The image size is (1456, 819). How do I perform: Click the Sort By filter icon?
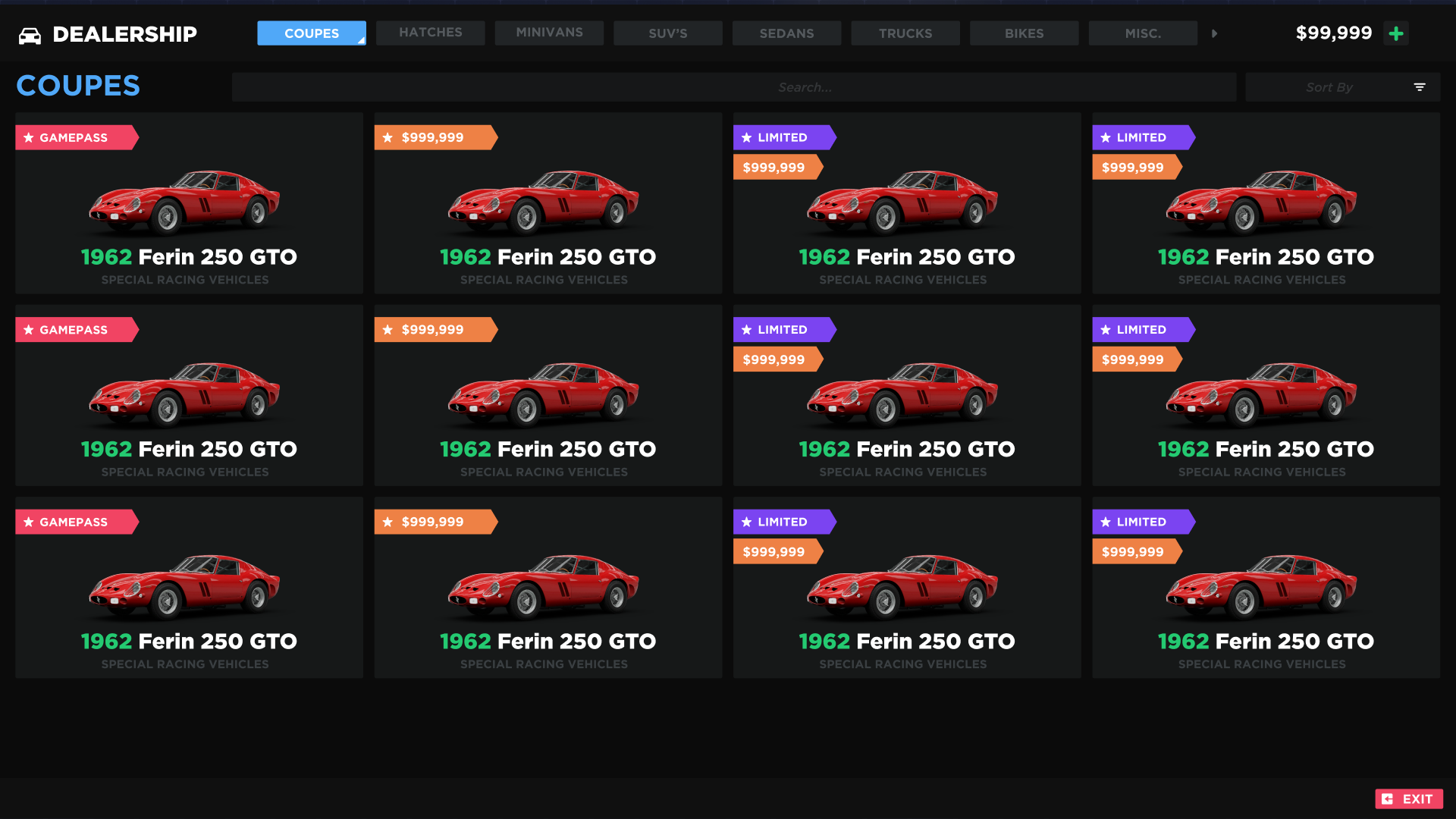click(x=1420, y=87)
